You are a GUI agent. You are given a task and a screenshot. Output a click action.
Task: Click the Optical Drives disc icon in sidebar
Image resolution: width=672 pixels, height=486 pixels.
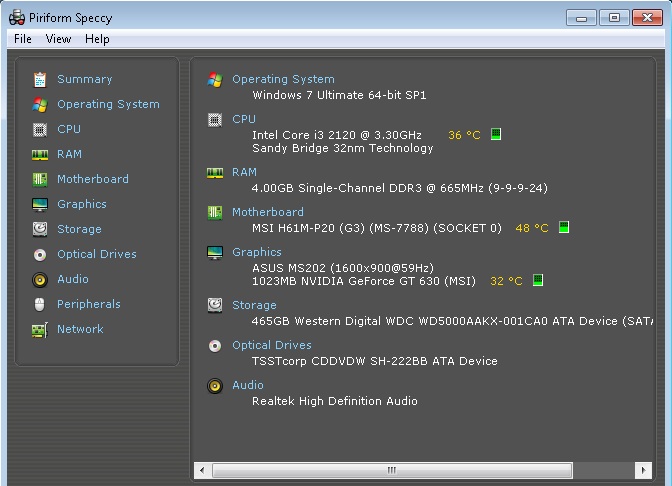pos(40,255)
